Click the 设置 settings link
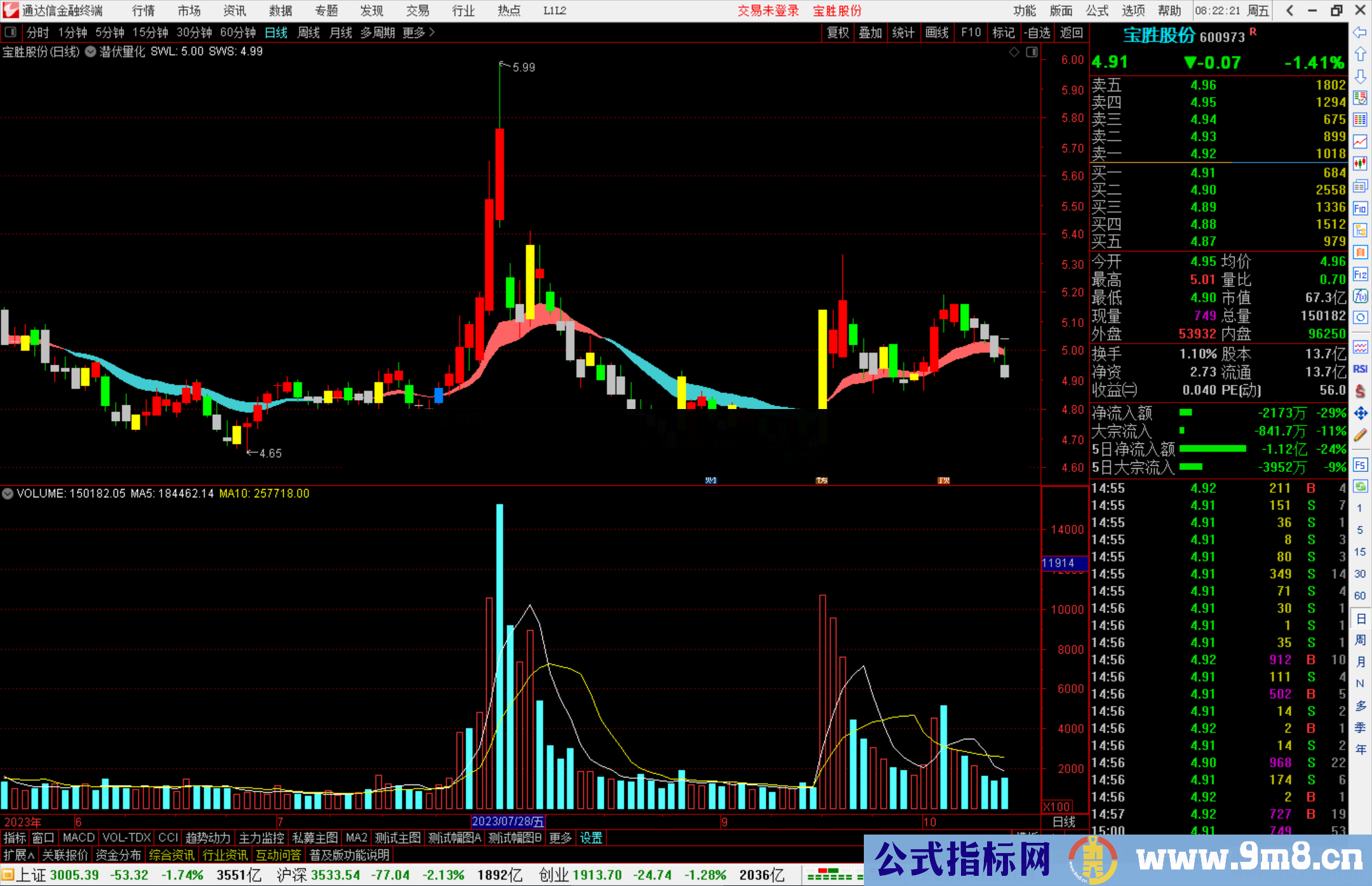 (x=591, y=838)
